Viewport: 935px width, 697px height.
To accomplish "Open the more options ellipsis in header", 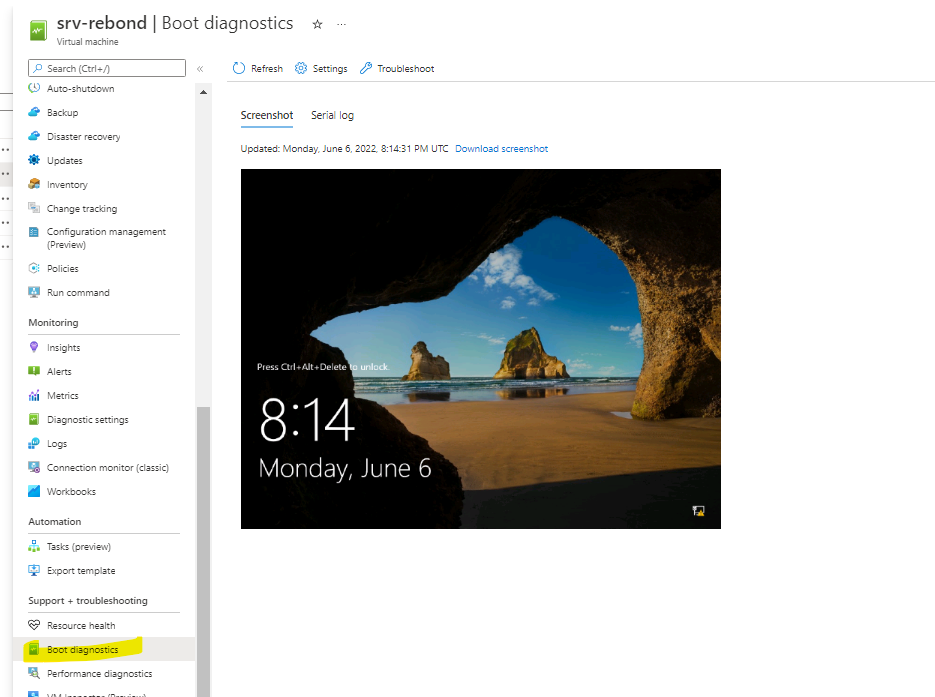I will (x=341, y=24).
